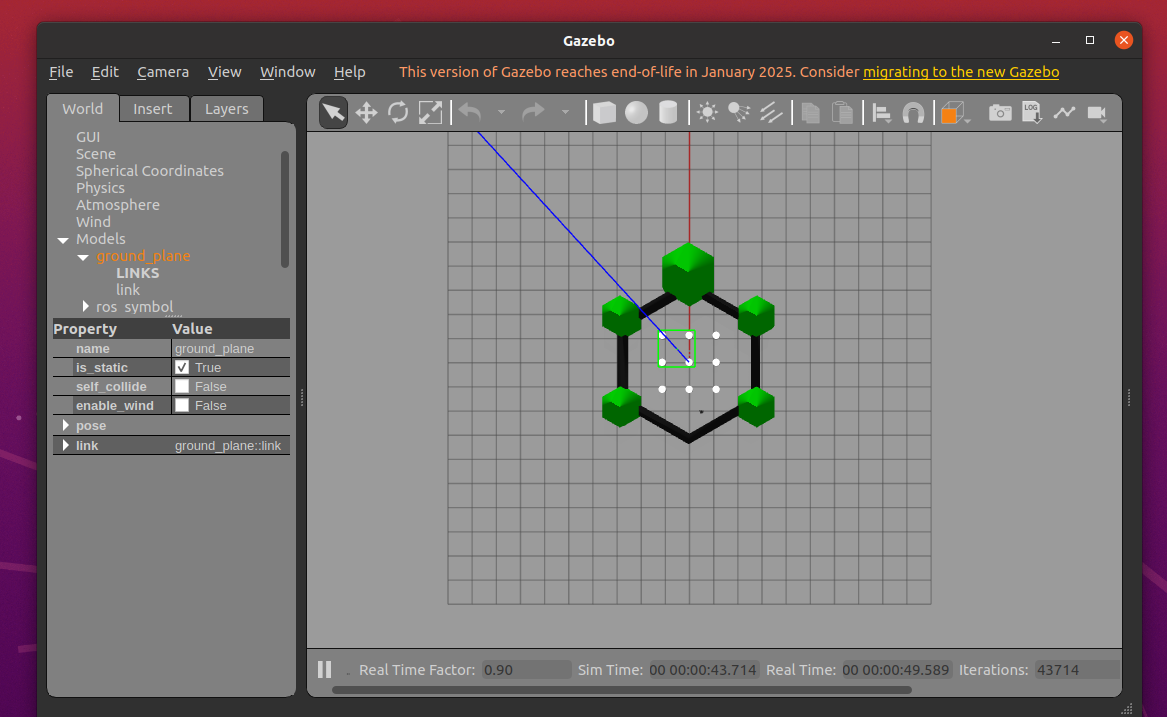Image resolution: width=1167 pixels, height=717 pixels.
Task: Activate the selection arrow tool
Action: pos(333,112)
